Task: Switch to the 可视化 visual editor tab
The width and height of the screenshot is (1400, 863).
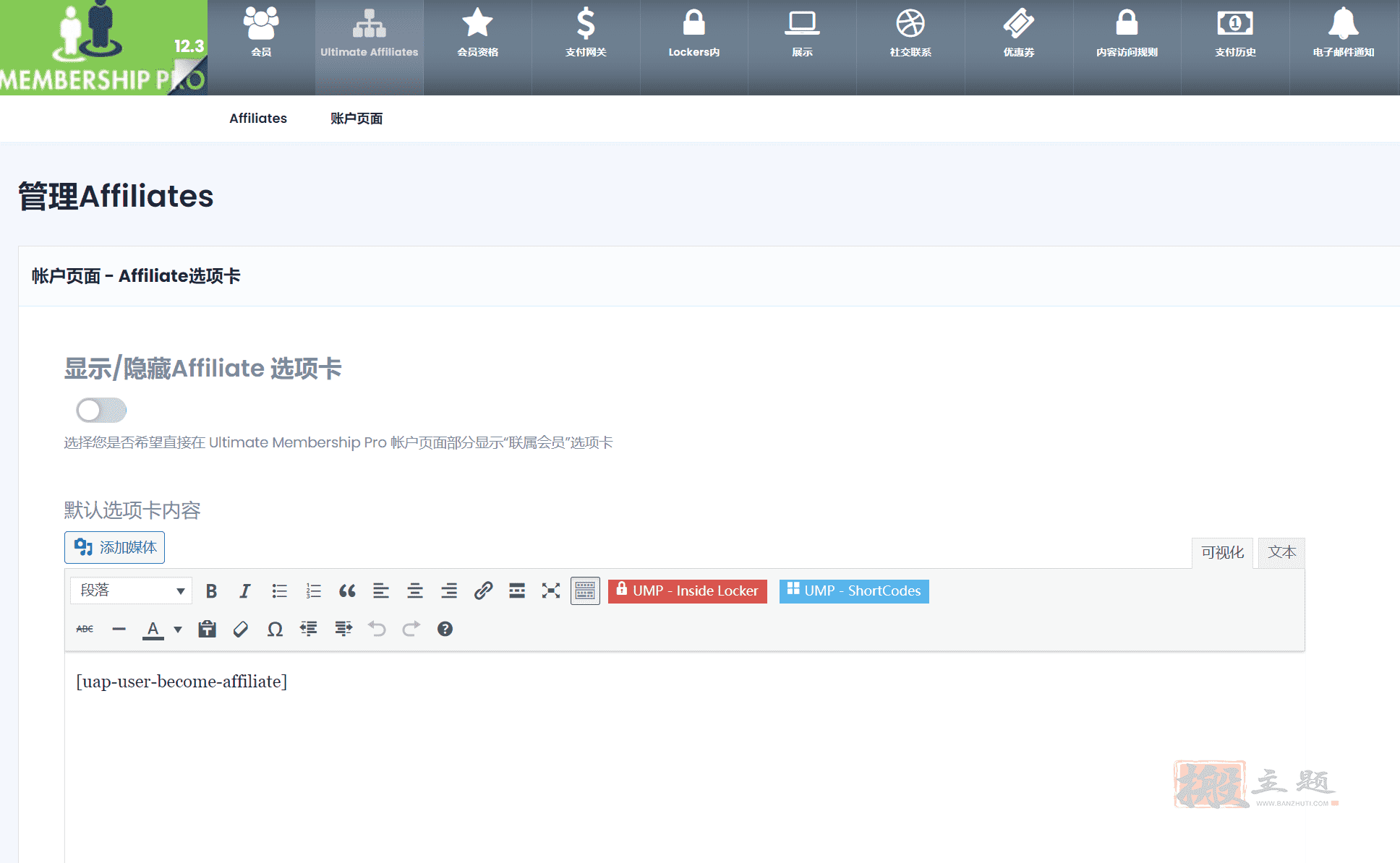Action: pos(1222,553)
